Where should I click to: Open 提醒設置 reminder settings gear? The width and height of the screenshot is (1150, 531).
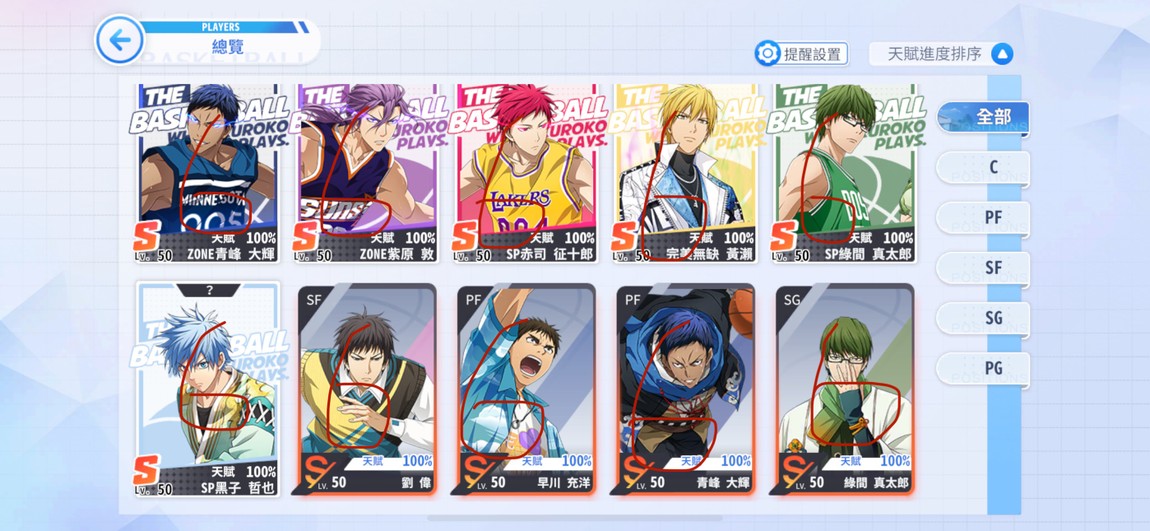pyautogui.click(x=767, y=54)
